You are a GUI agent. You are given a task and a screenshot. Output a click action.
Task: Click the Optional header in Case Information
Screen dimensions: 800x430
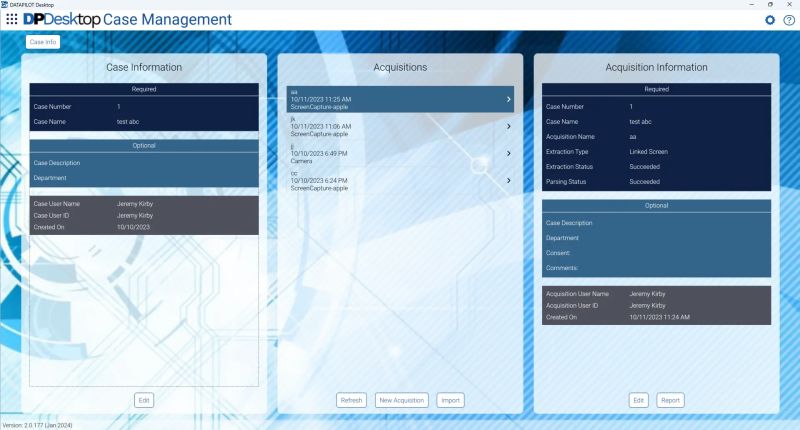(x=144, y=146)
